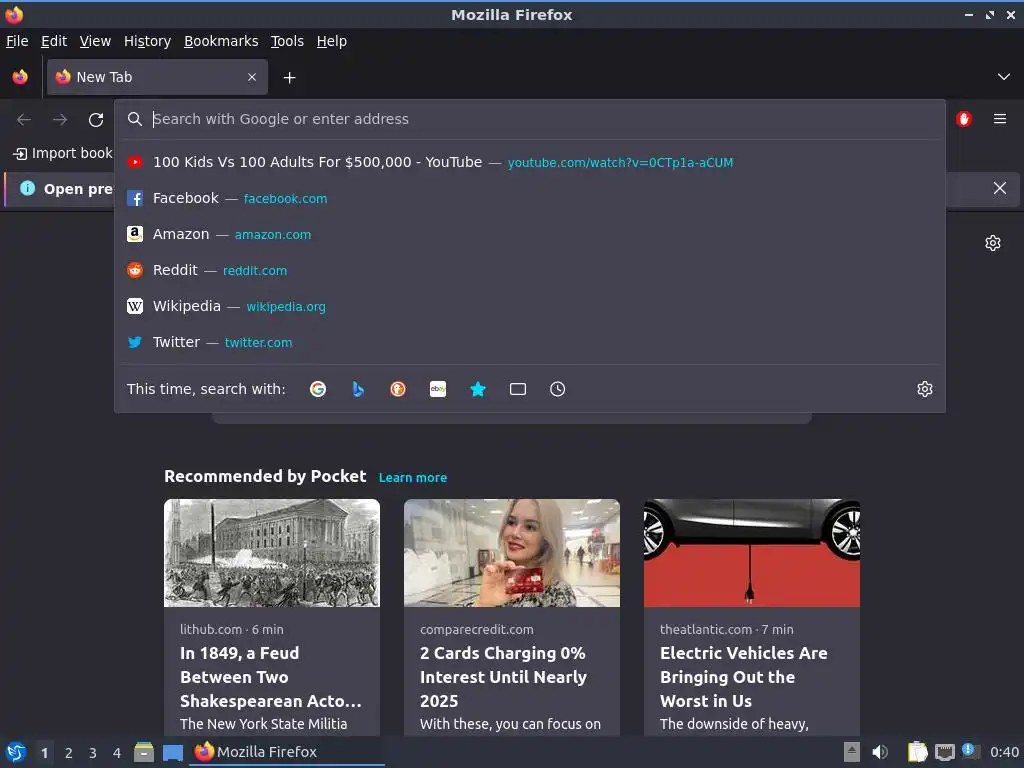The width and height of the screenshot is (1024, 768).
Task: Open the Twitter suggestion
Action: click(530, 342)
